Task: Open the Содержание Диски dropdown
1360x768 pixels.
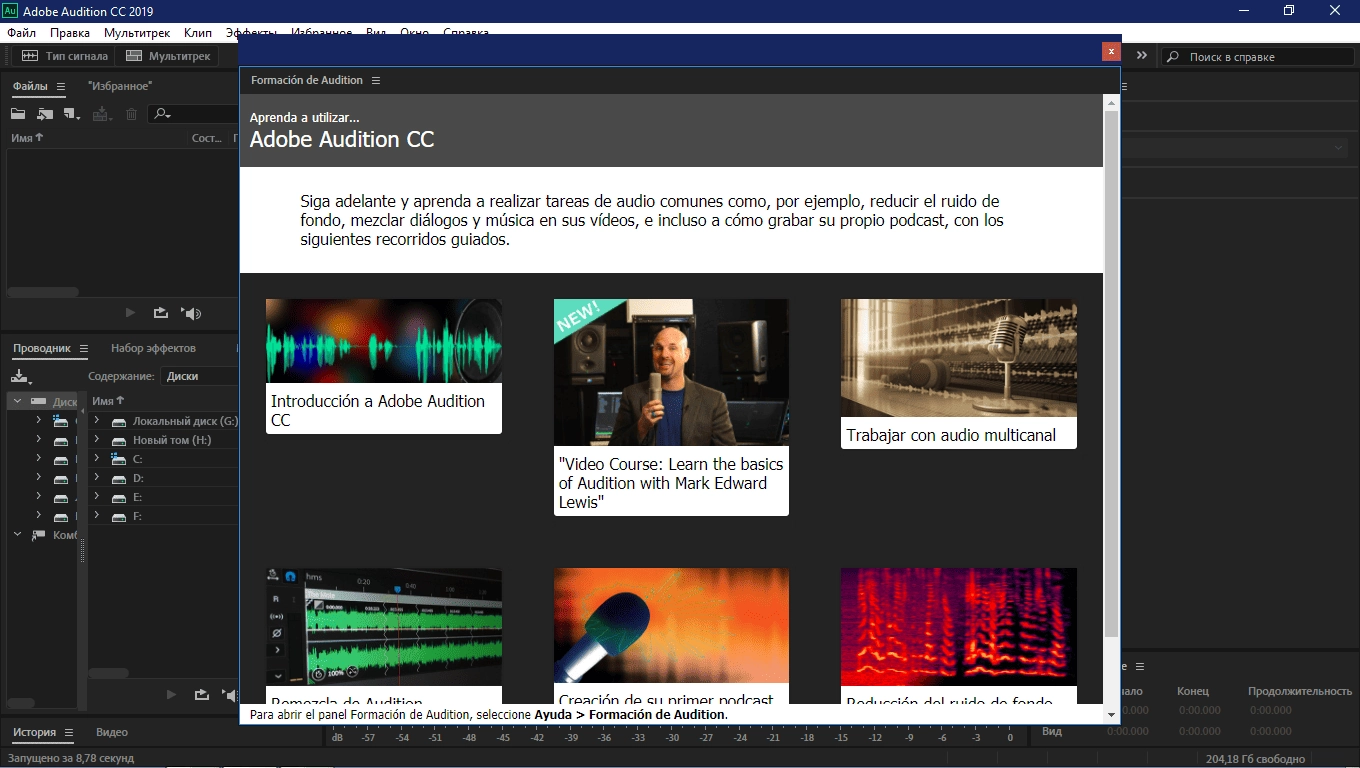Action: click(200, 376)
